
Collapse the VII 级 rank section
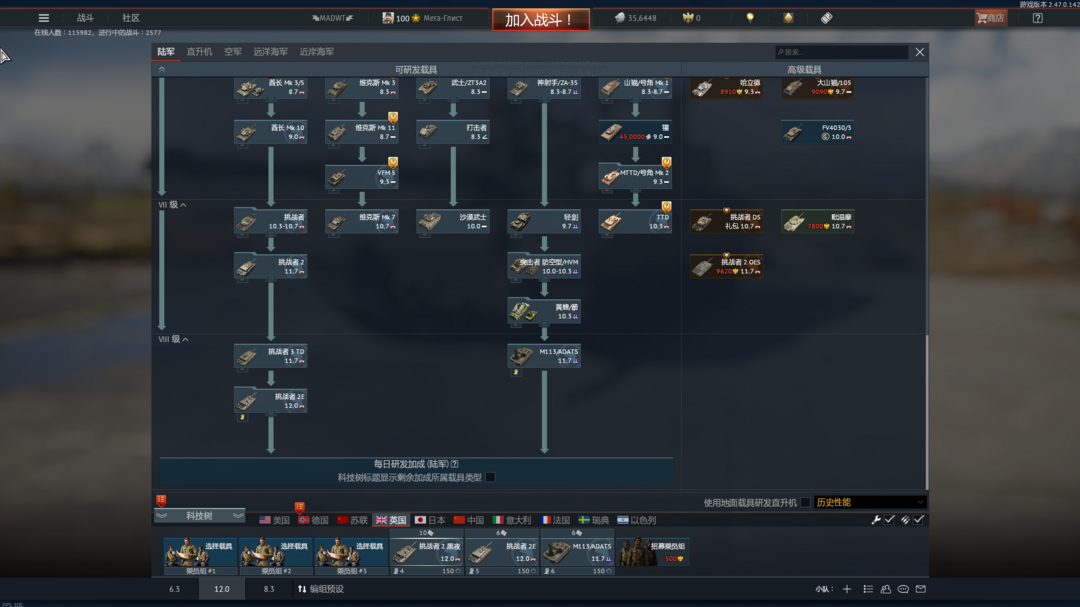(x=173, y=205)
